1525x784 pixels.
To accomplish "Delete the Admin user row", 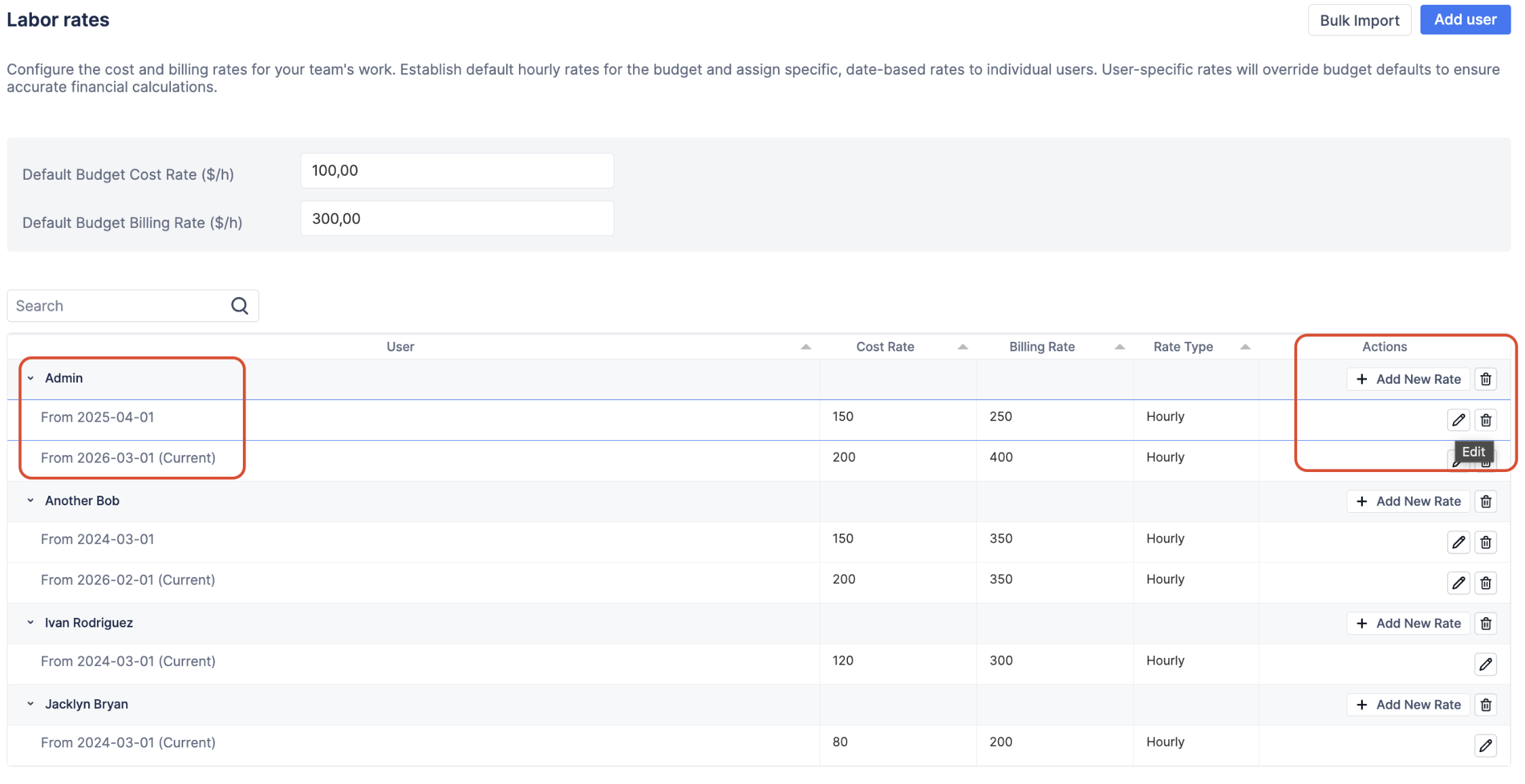I will 1486,379.
